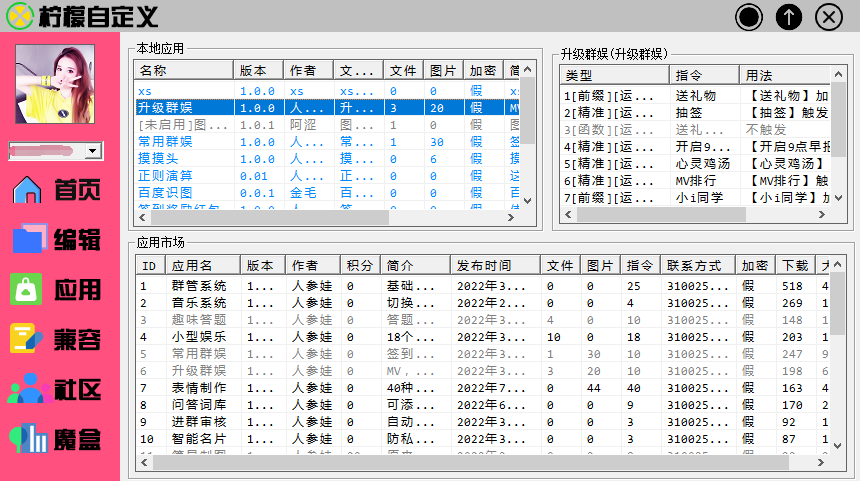Click the people community icon
Image resolution: width=860 pixels, height=481 pixels.
click(x=30, y=388)
